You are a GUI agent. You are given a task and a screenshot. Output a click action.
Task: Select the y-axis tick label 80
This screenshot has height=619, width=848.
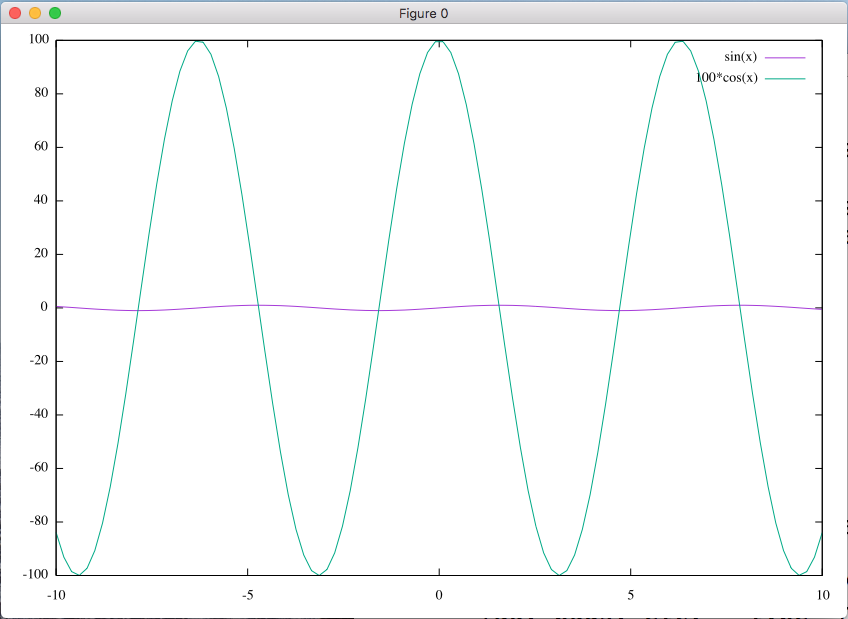tap(42, 94)
